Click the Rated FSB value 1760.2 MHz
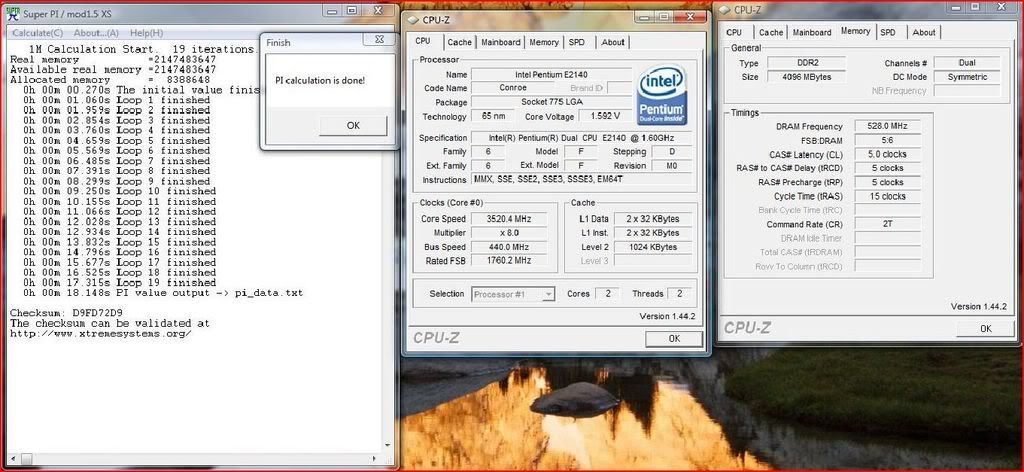The width and height of the screenshot is (1024, 472). coord(508,260)
